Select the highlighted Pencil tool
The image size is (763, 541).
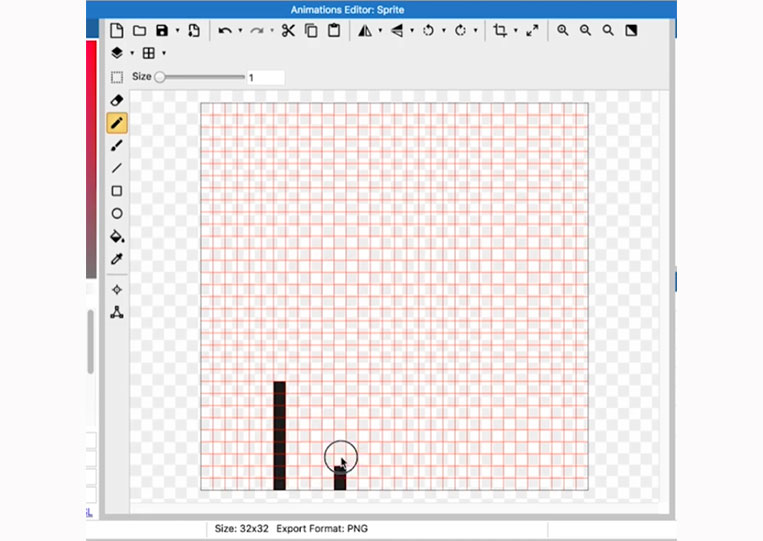[x=117, y=123]
